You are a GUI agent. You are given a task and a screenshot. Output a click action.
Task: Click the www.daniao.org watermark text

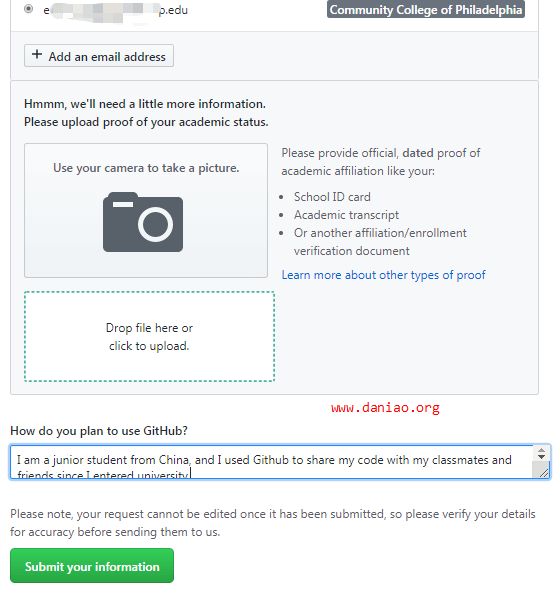click(385, 408)
